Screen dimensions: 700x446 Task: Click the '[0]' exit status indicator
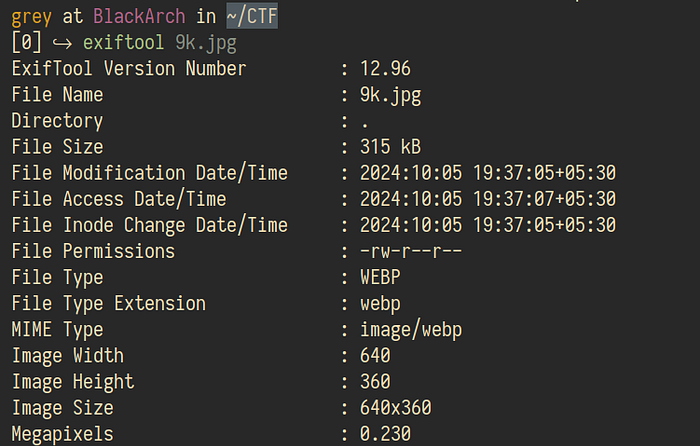(26, 42)
